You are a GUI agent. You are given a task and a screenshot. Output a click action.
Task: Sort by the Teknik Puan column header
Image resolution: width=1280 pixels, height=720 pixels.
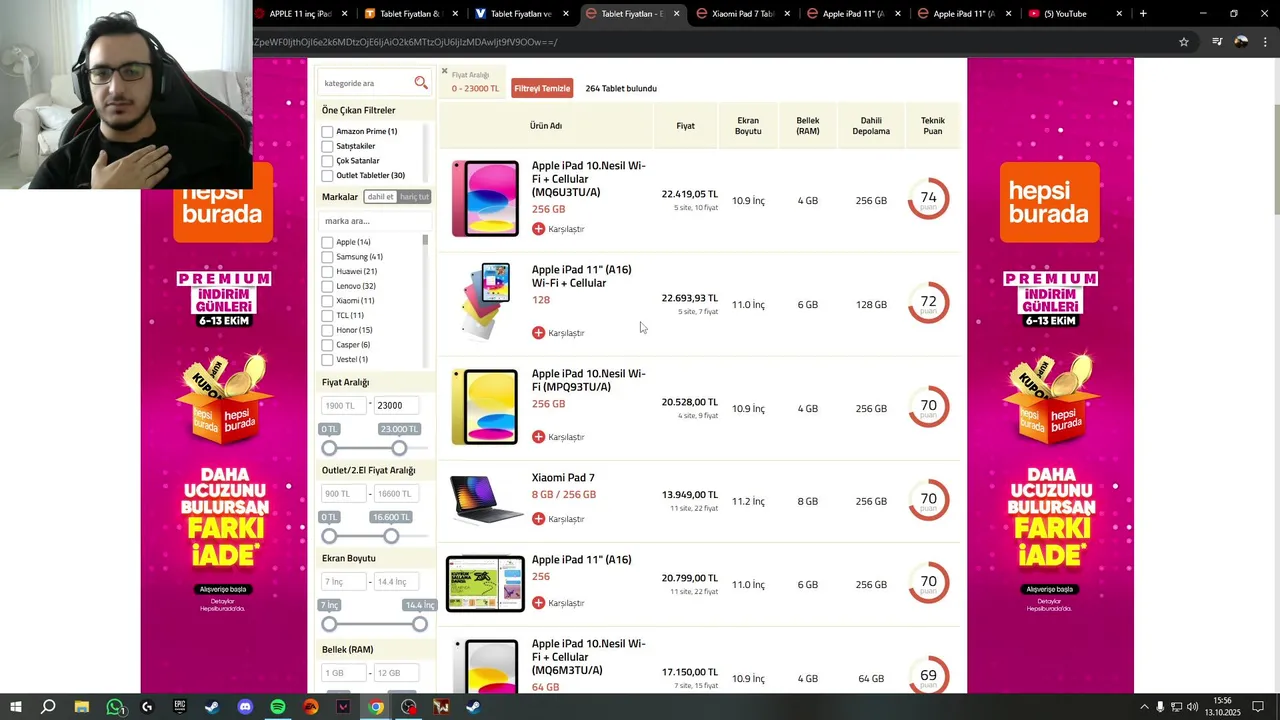pos(933,126)
